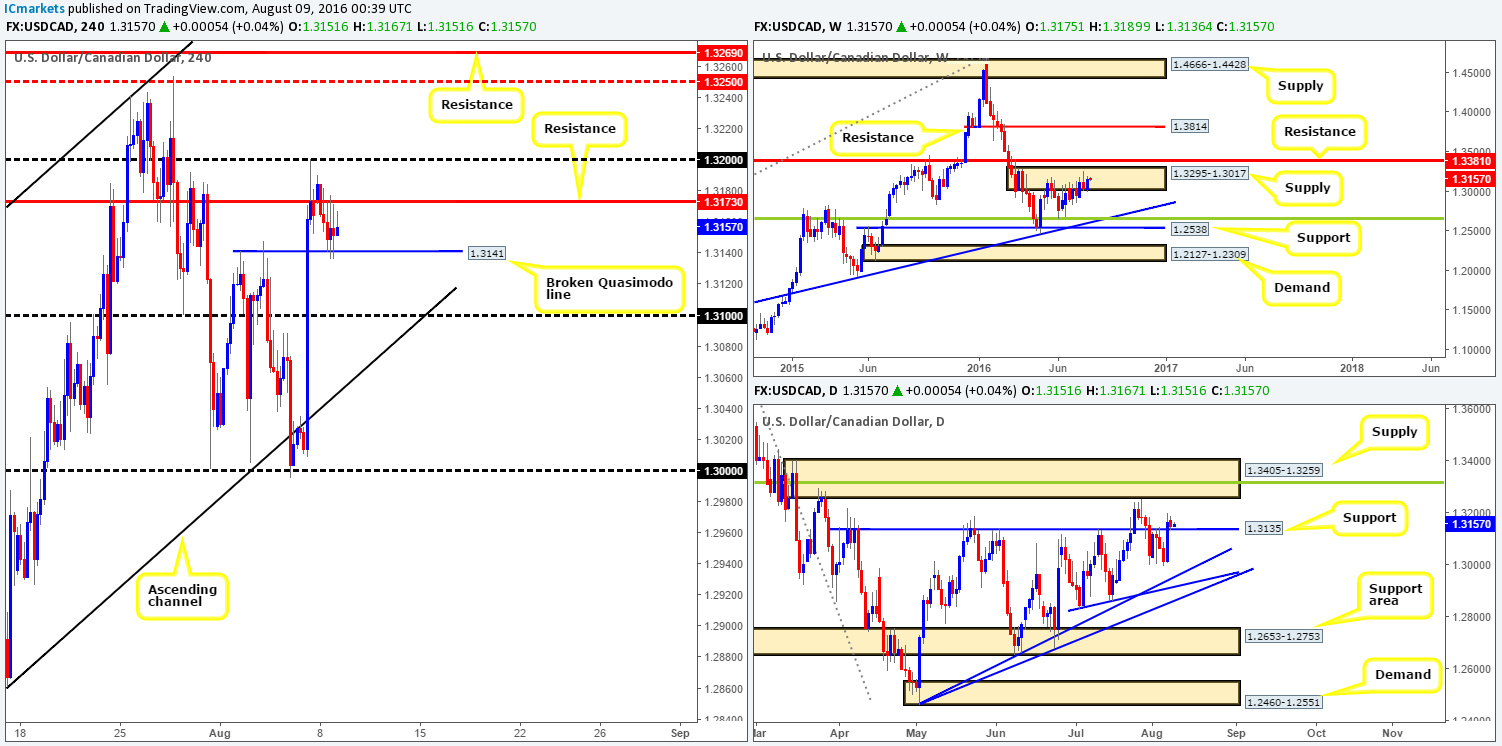
Task: Select the 1.3135 support level label
Action: [1264, 529]
